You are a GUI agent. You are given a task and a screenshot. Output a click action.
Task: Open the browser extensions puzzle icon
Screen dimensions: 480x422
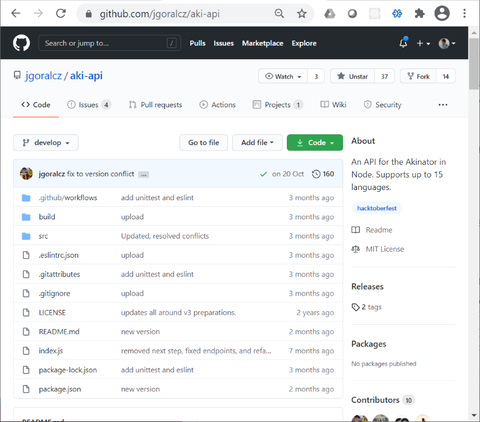[419, 14]
